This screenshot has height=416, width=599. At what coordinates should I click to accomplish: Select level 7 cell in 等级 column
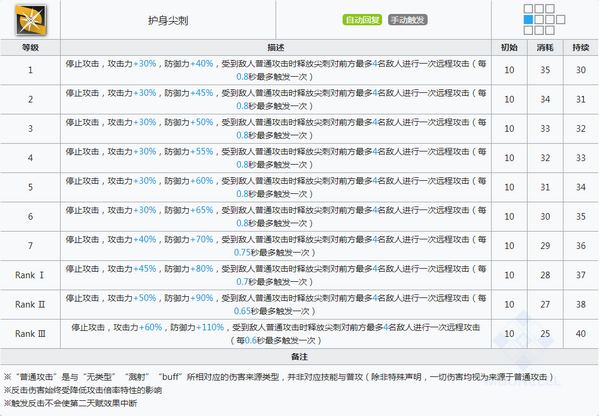(x=30, y=246)
